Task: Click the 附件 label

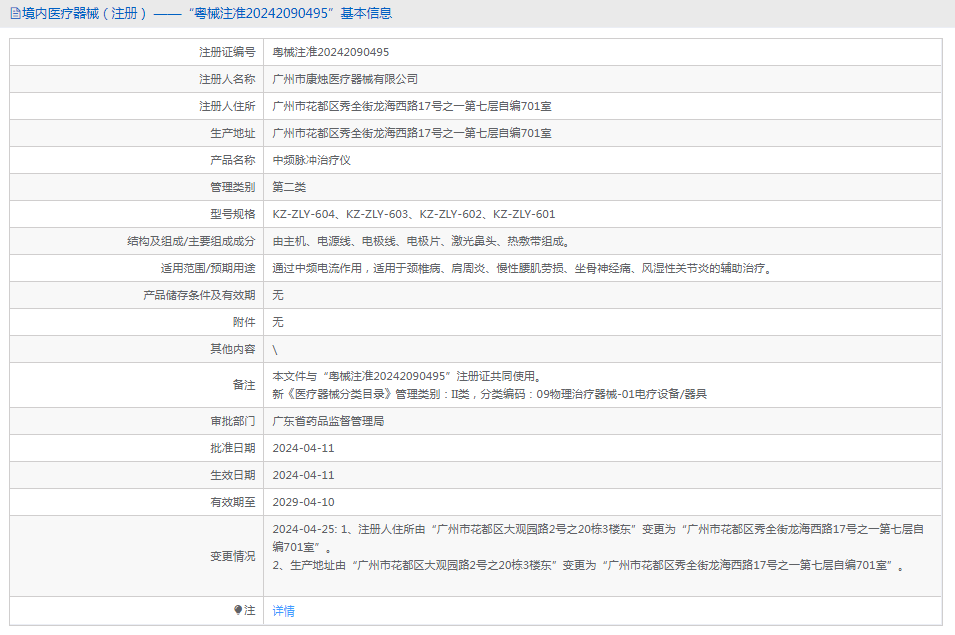Action: 244,322
